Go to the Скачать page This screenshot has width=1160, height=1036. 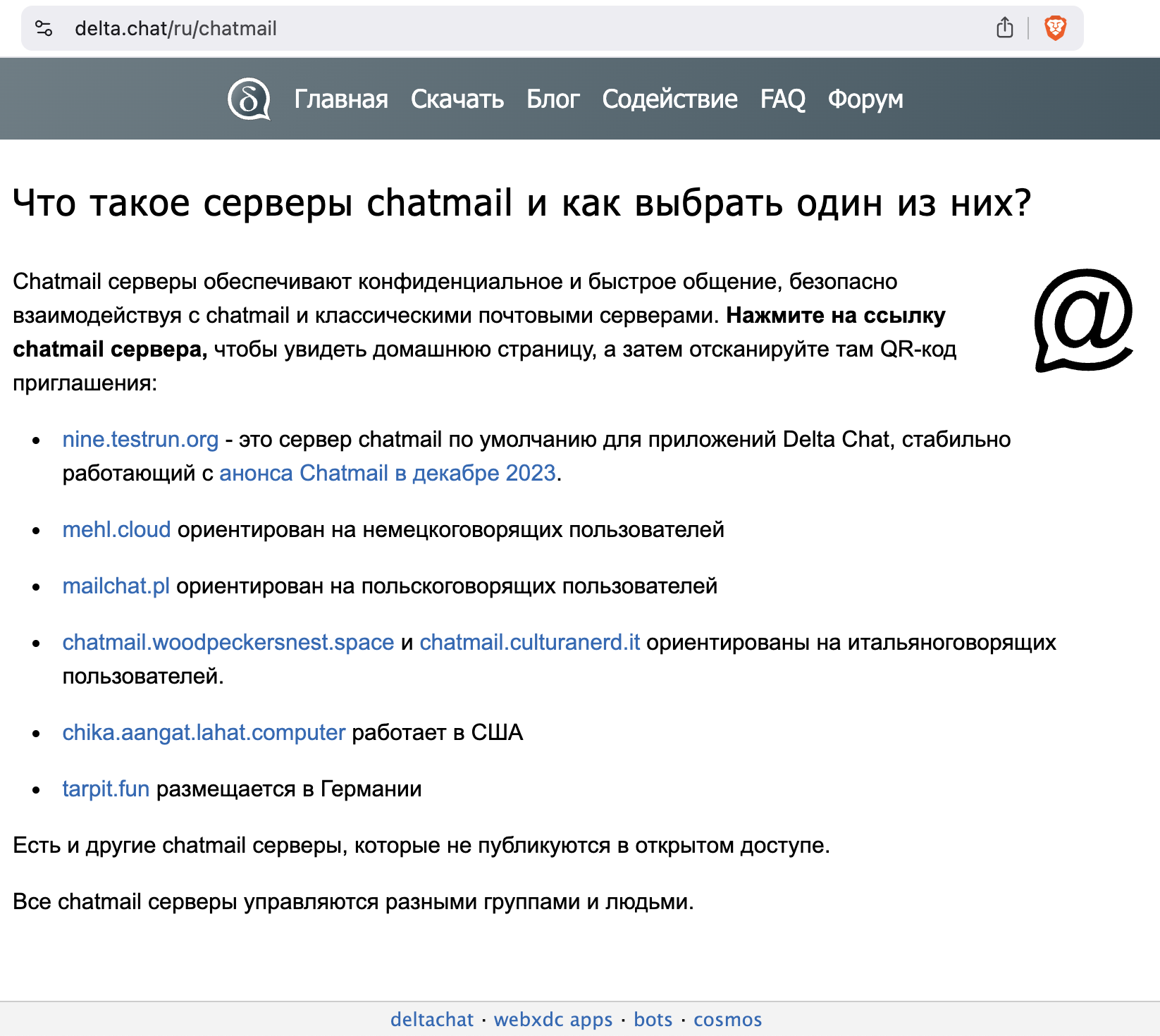(457, 99)
